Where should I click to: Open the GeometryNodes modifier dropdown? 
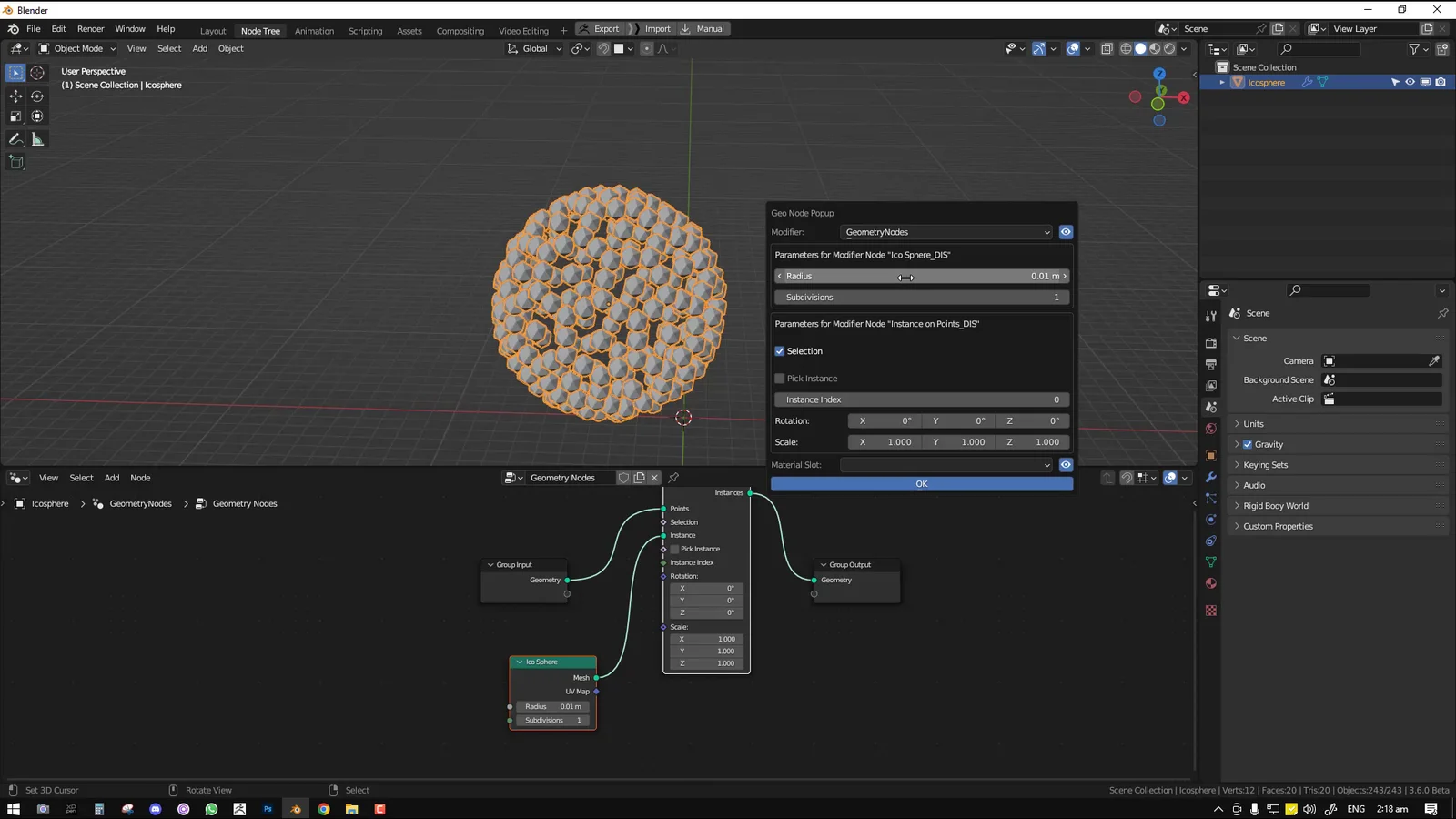pos(946,232)
